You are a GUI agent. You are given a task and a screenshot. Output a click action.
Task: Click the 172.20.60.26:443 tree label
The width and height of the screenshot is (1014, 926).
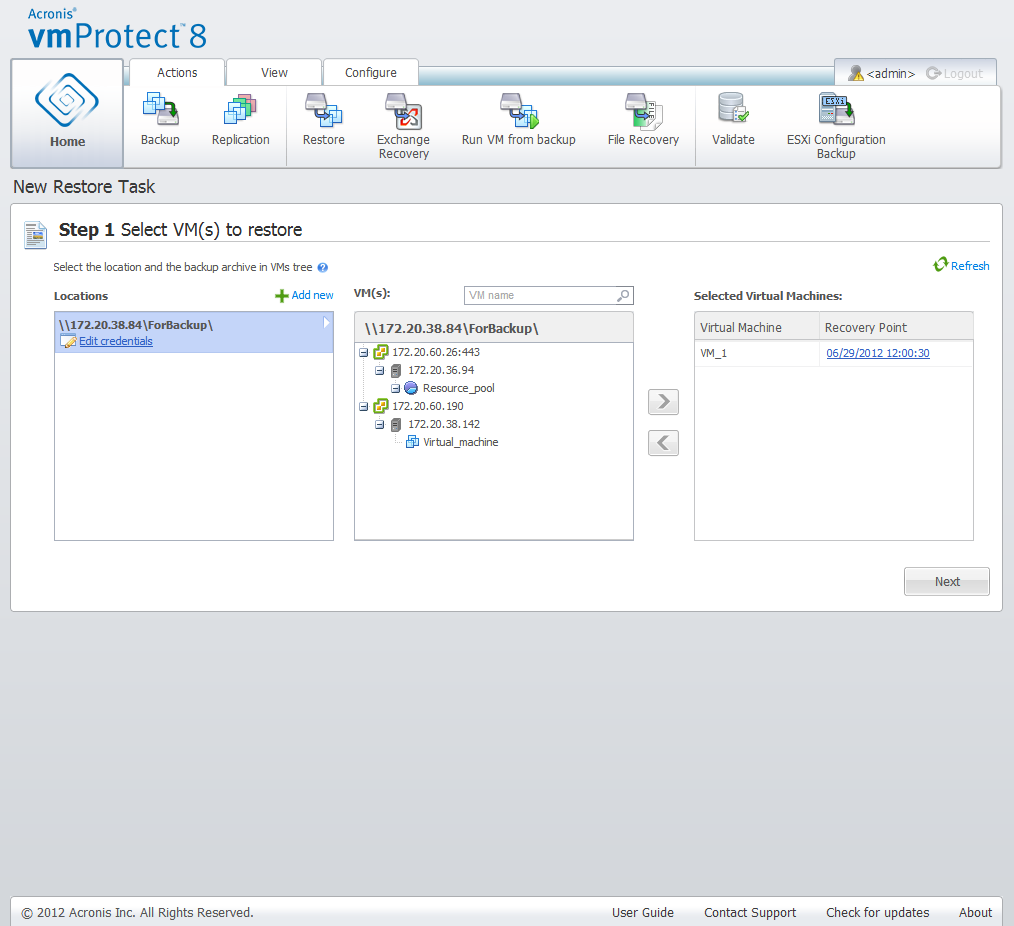pos(436,352)
